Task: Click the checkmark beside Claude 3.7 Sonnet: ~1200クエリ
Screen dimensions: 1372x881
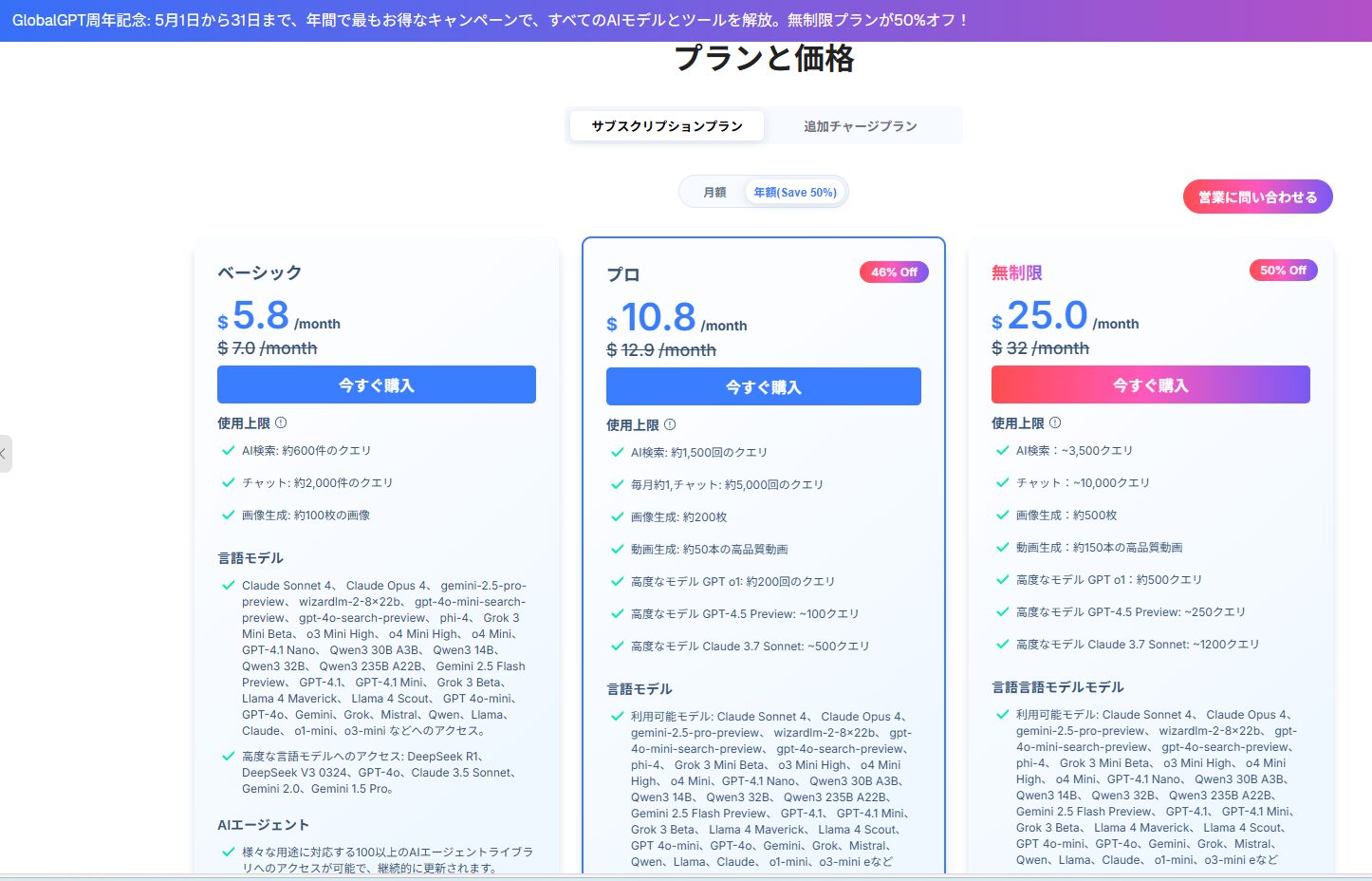Action: pos(1002,644)
